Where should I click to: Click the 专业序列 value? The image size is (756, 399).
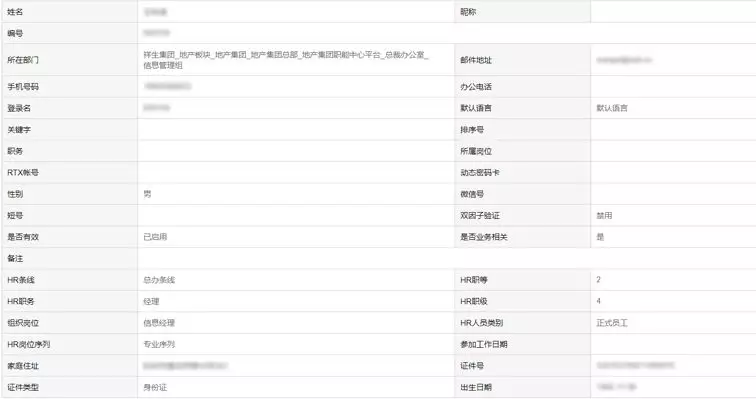pos(159,344)
